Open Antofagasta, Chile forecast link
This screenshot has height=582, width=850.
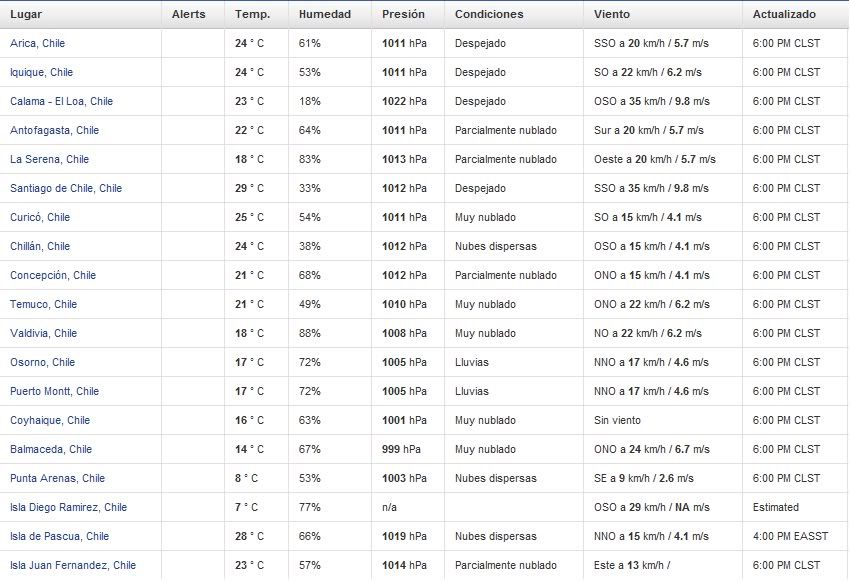(54, 130)
